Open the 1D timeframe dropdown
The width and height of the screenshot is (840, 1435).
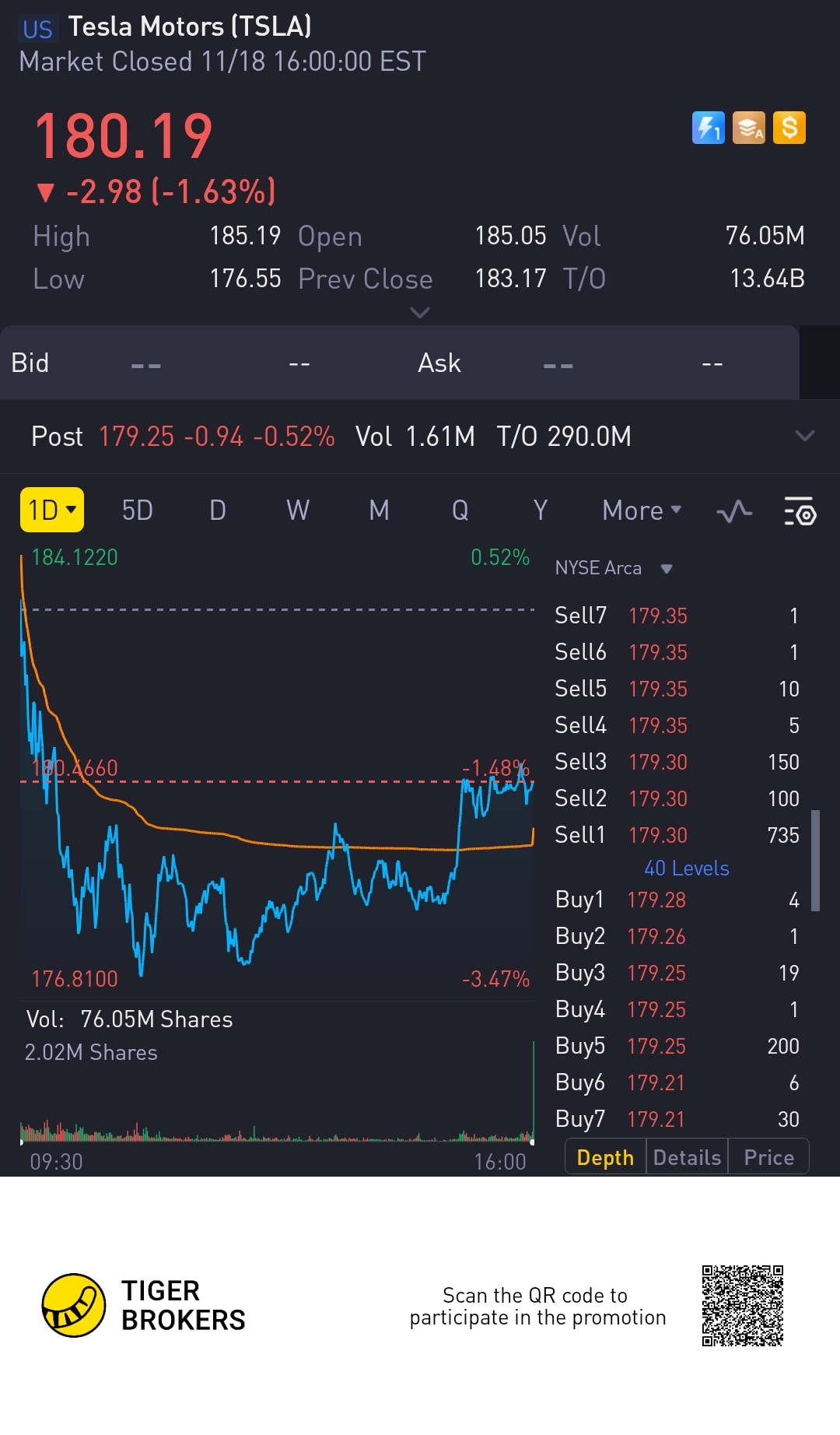tap(52, 510)
